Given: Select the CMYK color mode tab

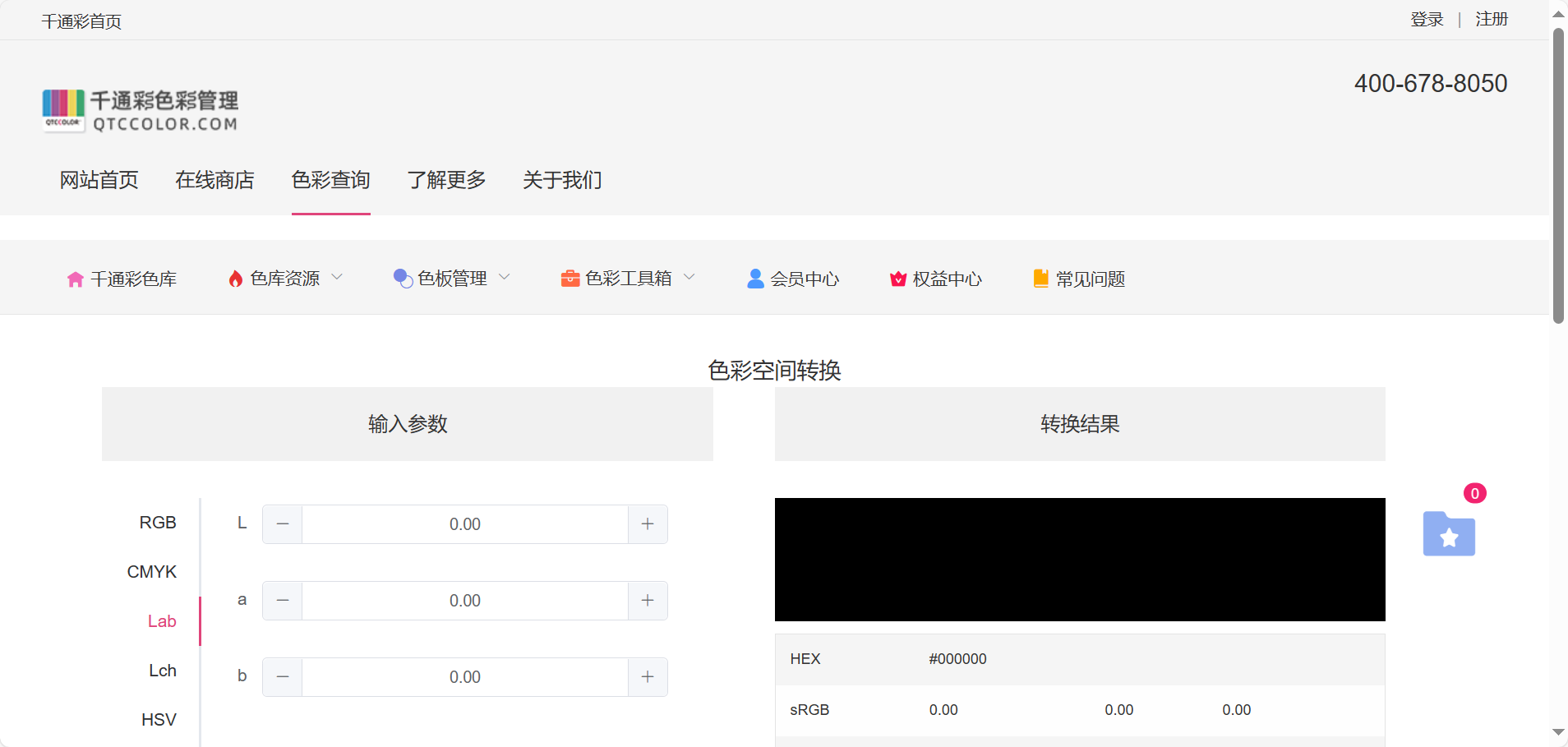Looking at the screenshot, I should pyautogui.click(x=152, y=572).
